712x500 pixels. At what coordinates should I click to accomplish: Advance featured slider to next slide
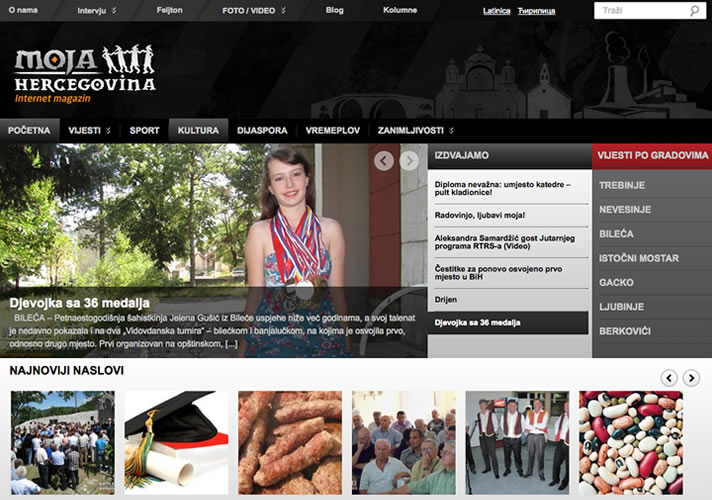(x=409, y=160)
